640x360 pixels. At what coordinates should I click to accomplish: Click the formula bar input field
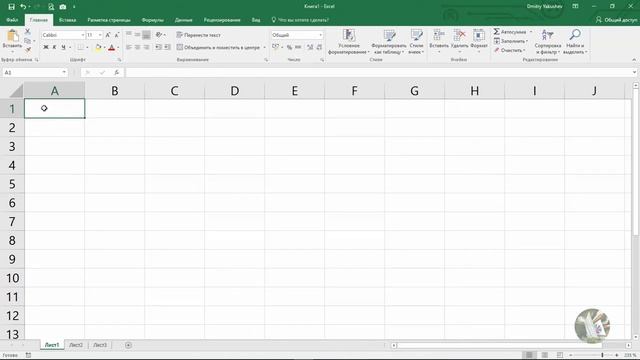[378, 72]
